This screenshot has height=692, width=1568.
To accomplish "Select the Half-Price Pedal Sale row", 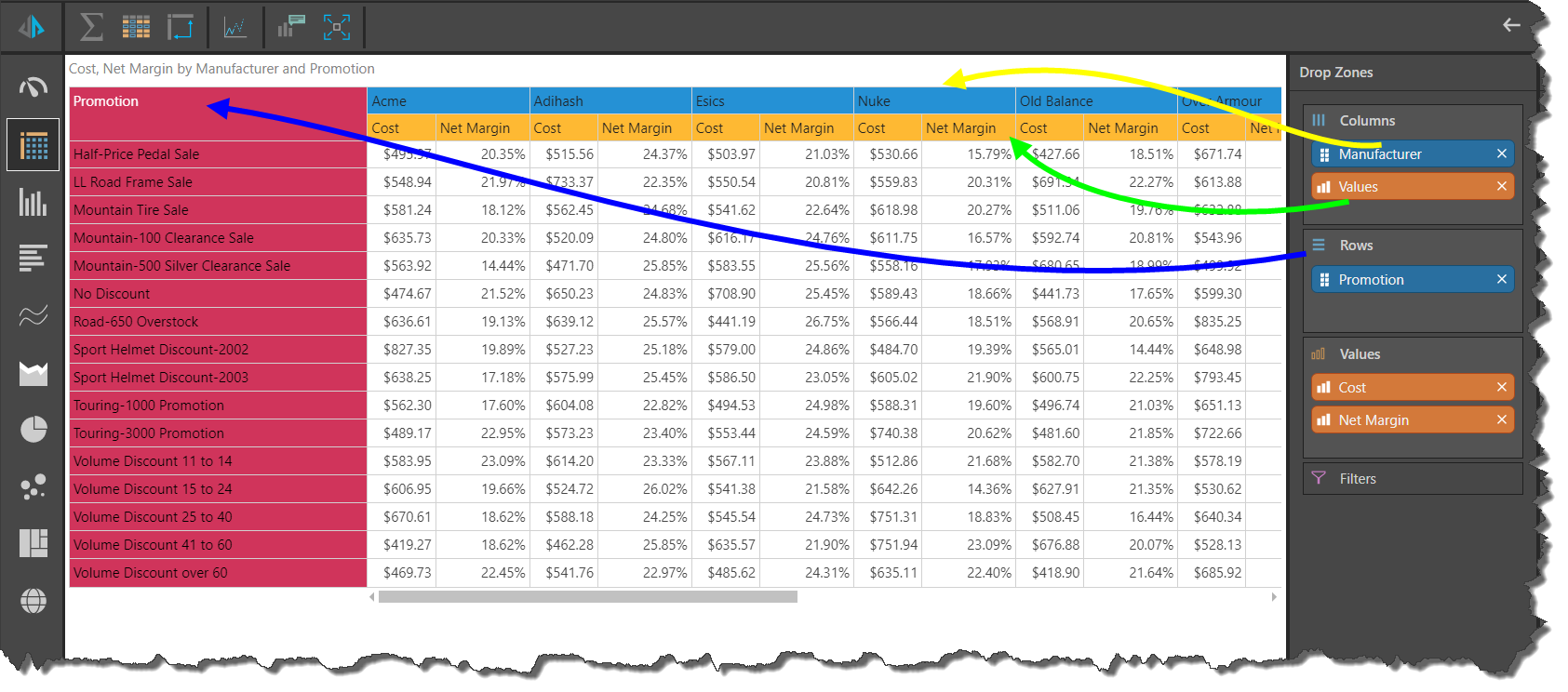I will click(218, 154).
